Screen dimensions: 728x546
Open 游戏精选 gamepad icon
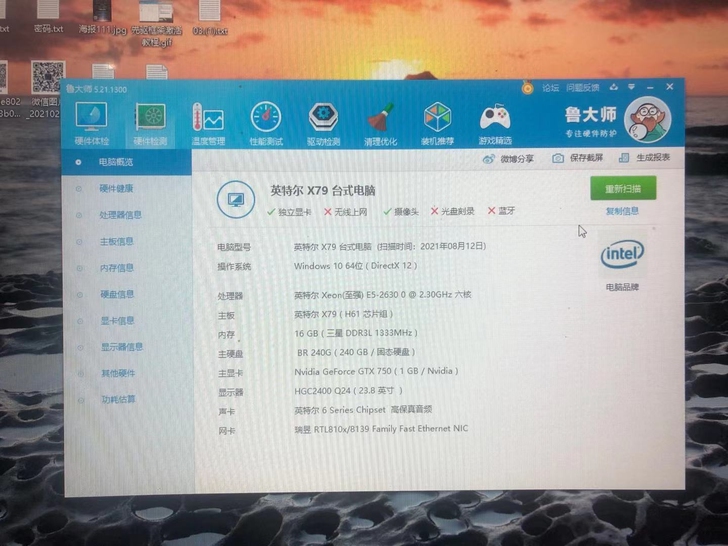[495, 124]
